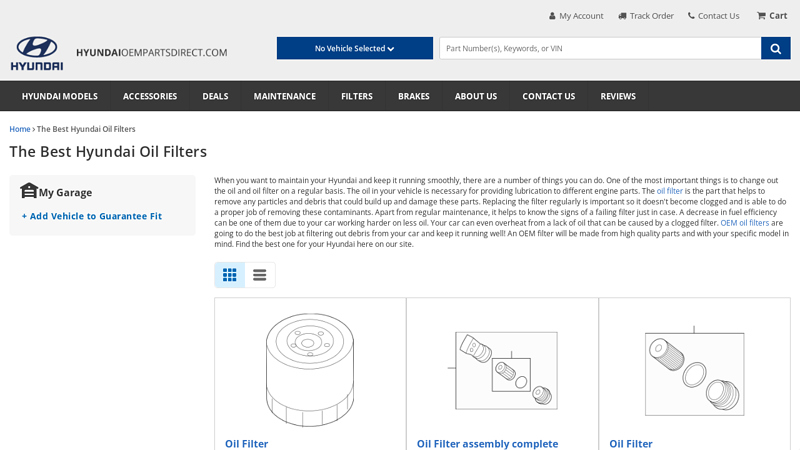This screenshot has height=450, width=800.
Task: Click the Track Order truck icon
Action: 622,16
